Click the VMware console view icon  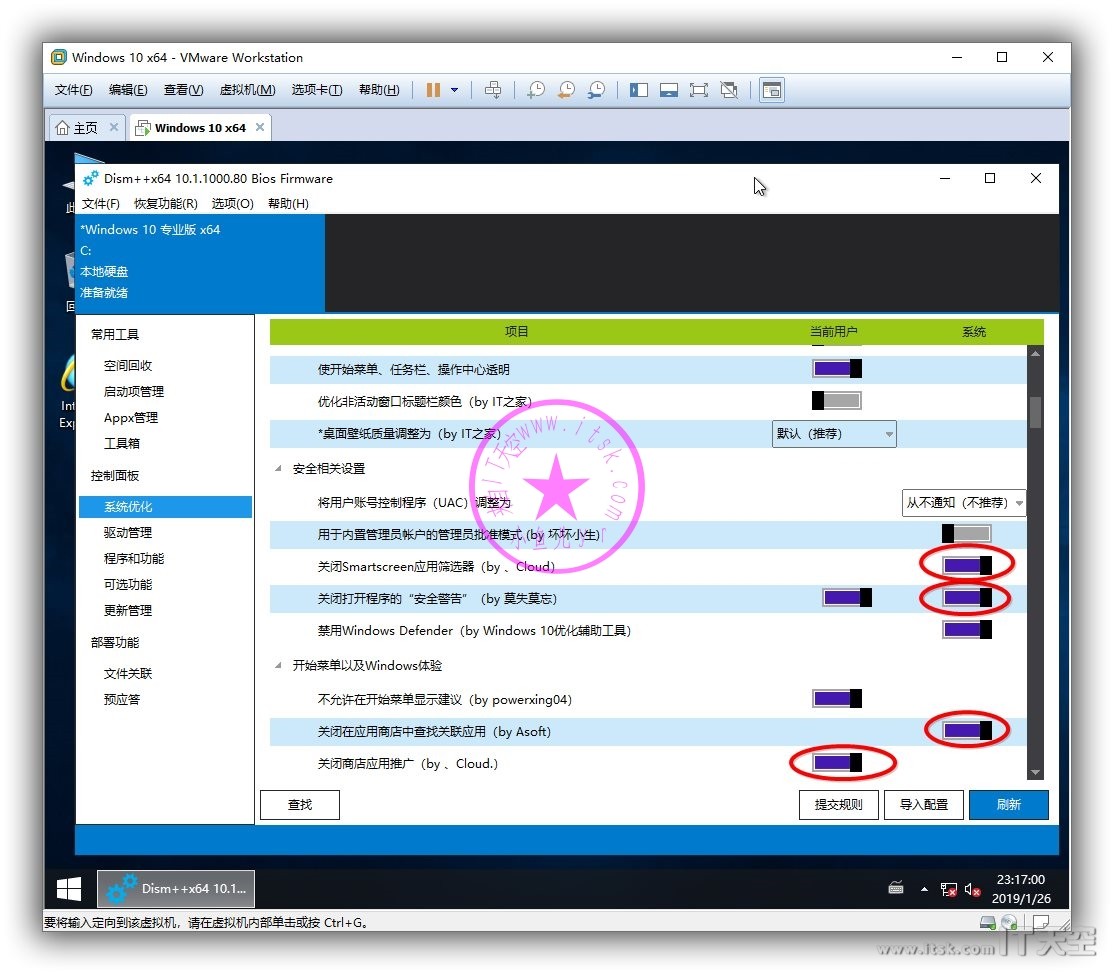(772, 90)
